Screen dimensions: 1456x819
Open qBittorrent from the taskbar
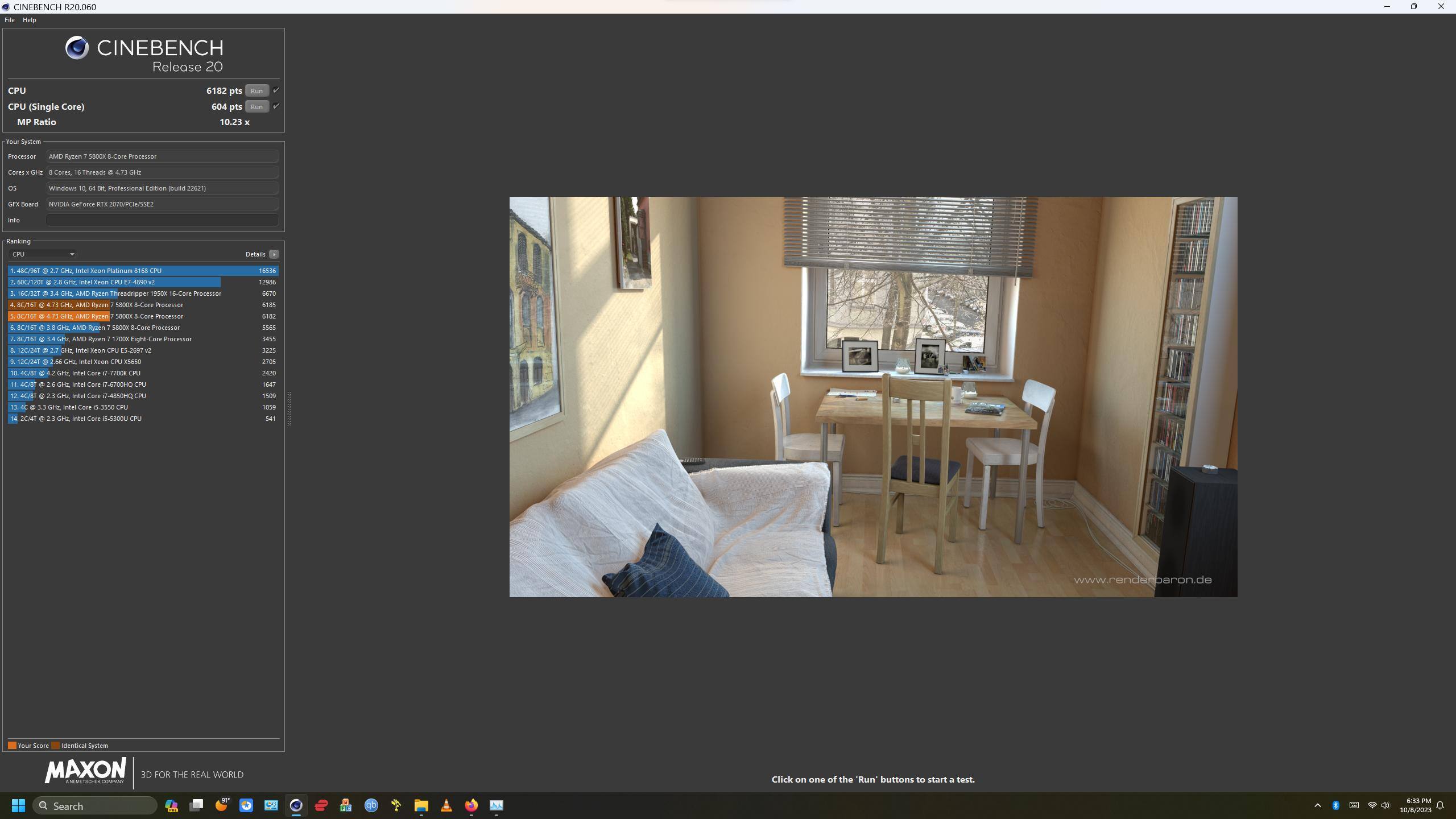point(371,805)
